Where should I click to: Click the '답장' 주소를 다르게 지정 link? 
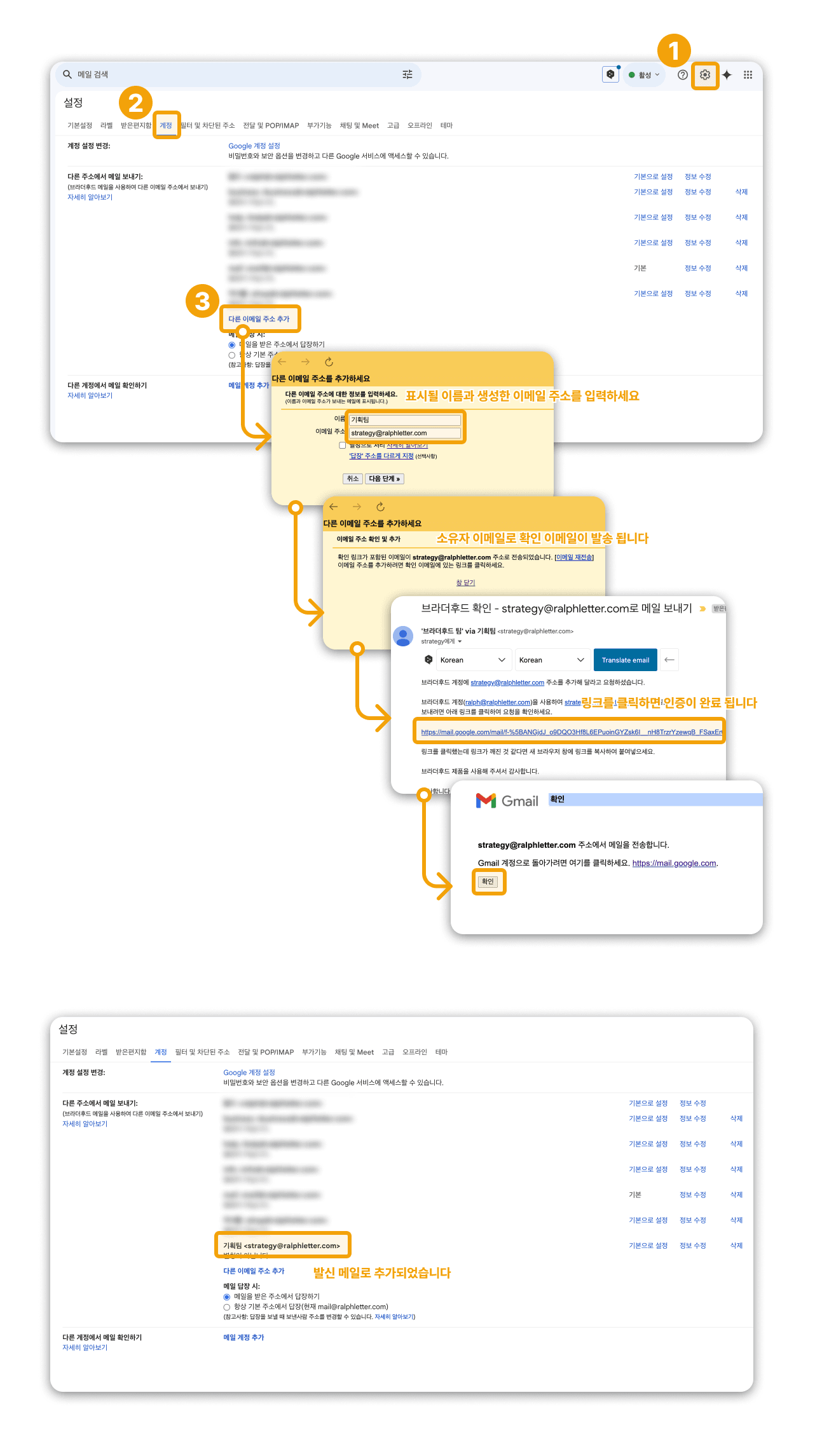click(x=381, y=456)
